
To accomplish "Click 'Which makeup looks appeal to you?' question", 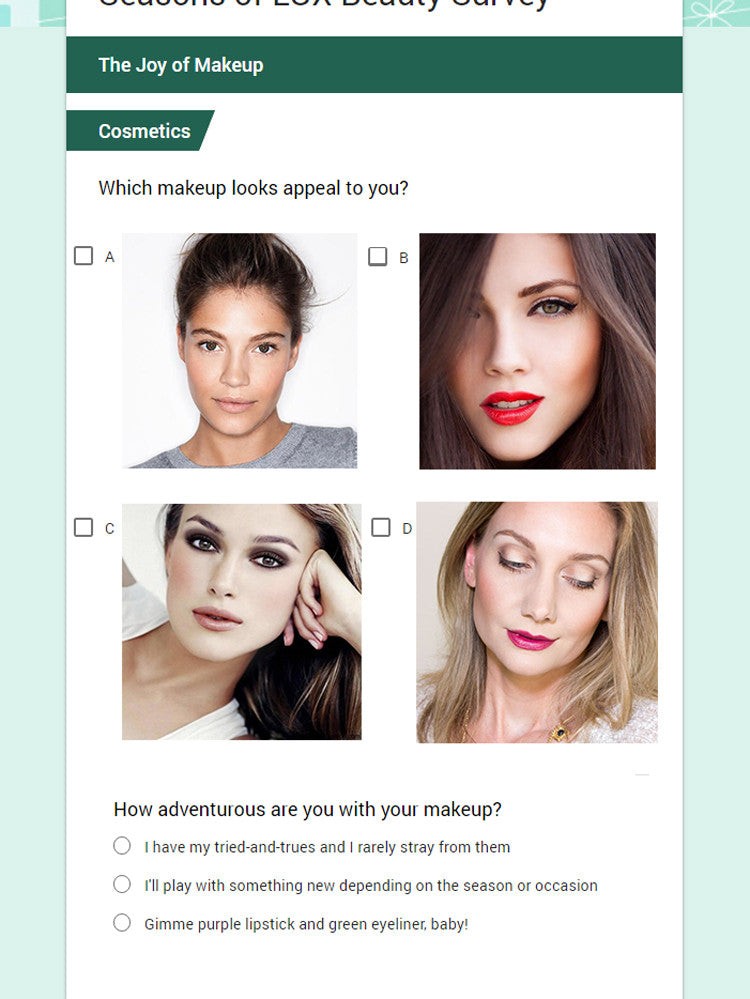I will (x=253, y=189).
